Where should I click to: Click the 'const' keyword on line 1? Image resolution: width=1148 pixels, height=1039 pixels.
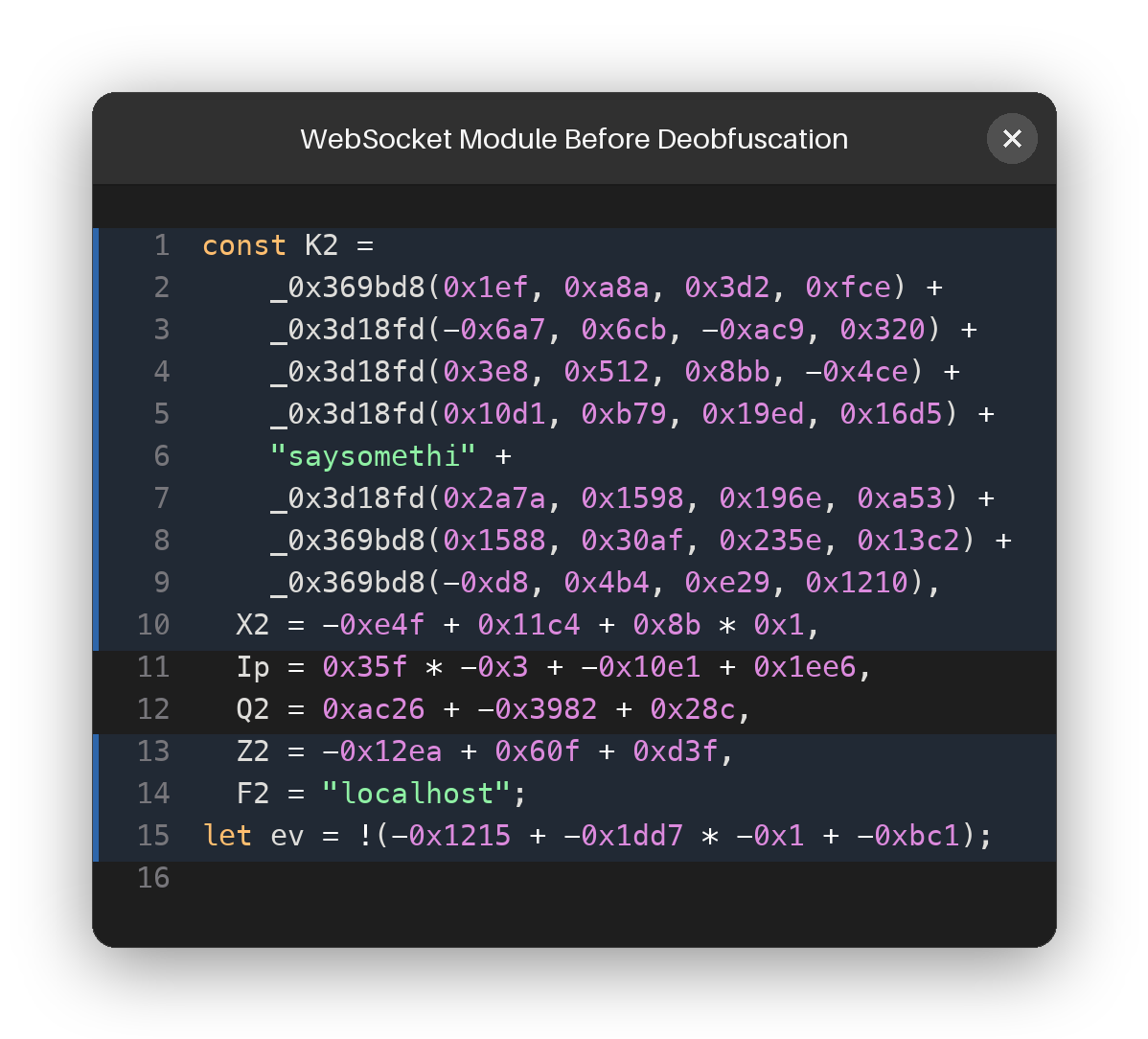coord(244,245)
